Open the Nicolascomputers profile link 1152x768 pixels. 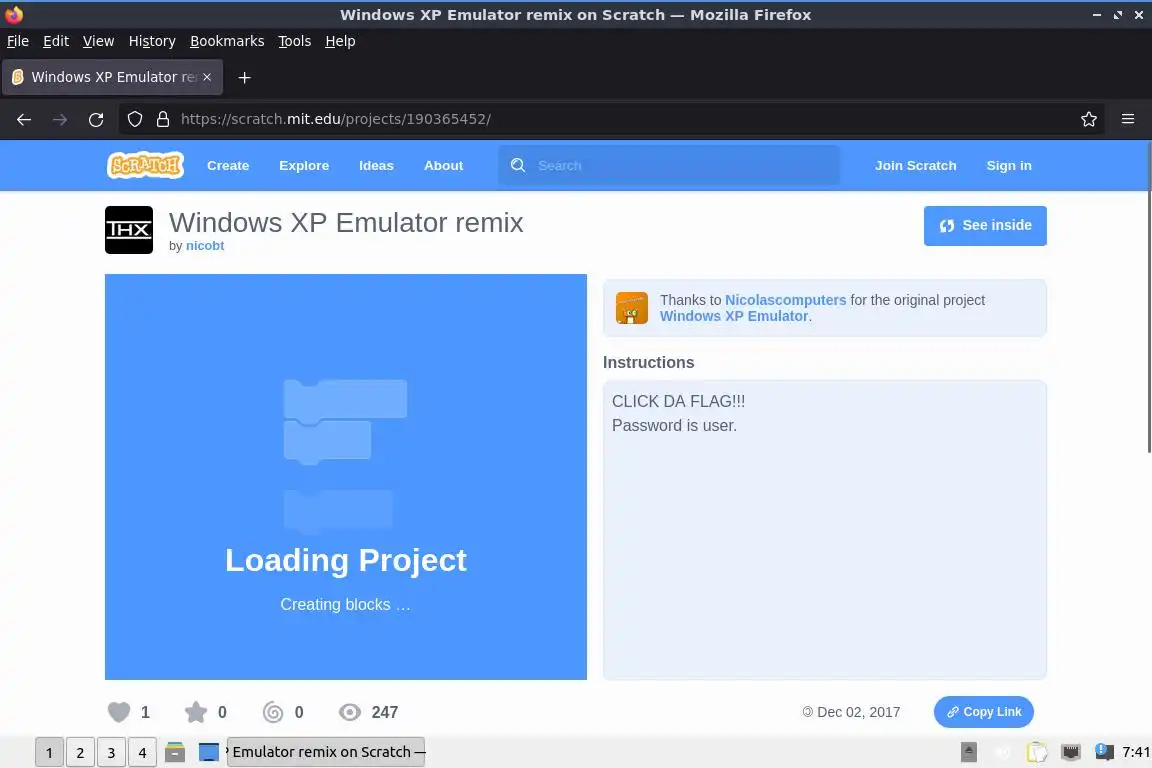(785, 300)
